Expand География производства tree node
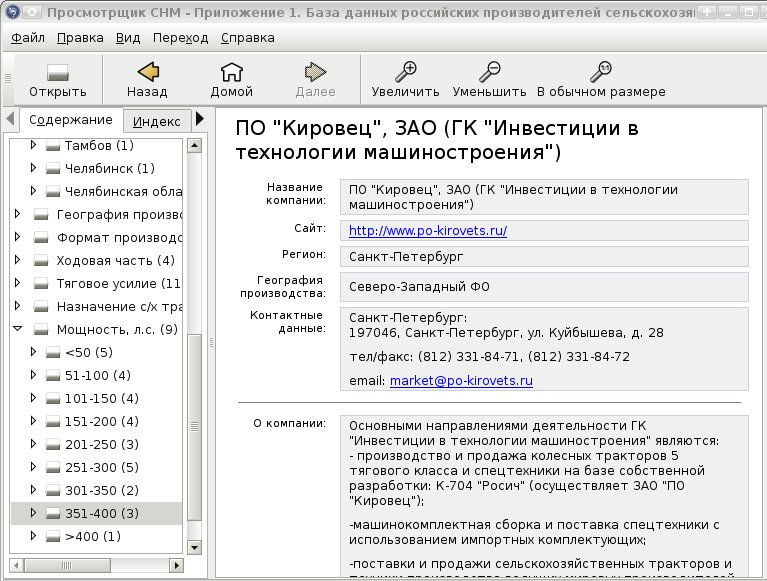The width and height of the screenshot is (767, 581). tap(18, 214)
